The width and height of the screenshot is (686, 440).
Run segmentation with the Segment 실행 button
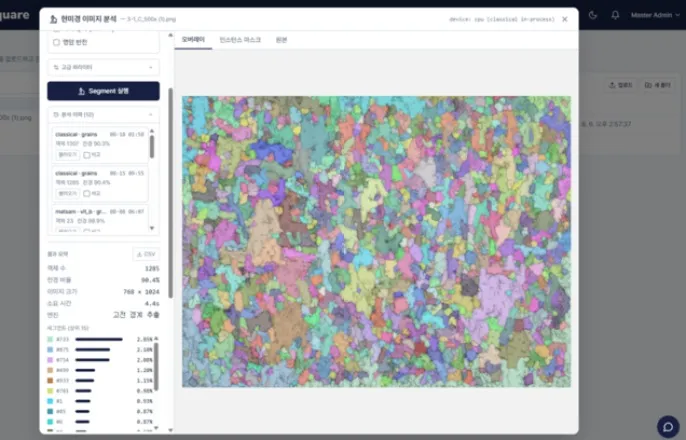(103, 91)
